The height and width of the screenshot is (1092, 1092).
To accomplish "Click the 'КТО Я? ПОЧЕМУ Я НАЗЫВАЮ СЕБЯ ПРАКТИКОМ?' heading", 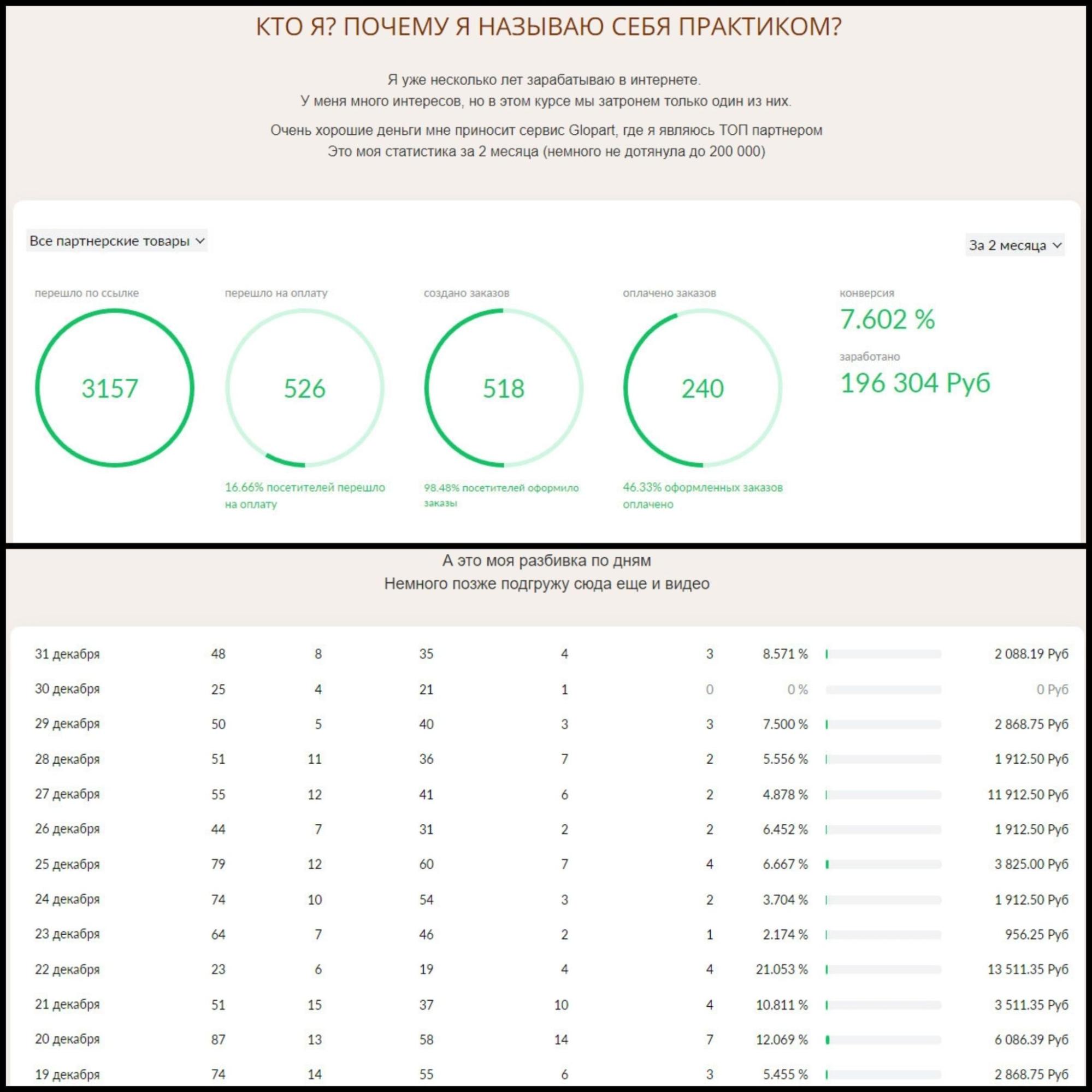I will point(548,27).
